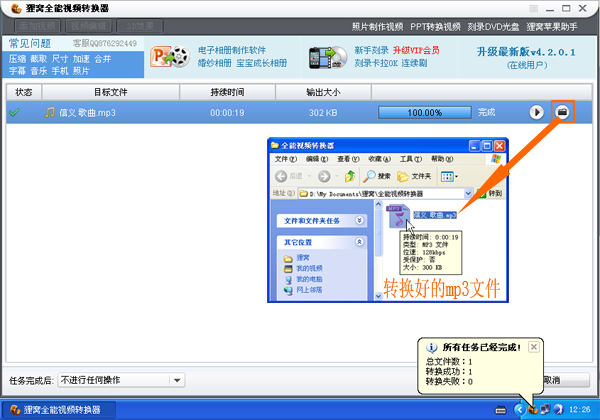
Task: Click 电子相册制作软件 link
Action: pos(232,50)
